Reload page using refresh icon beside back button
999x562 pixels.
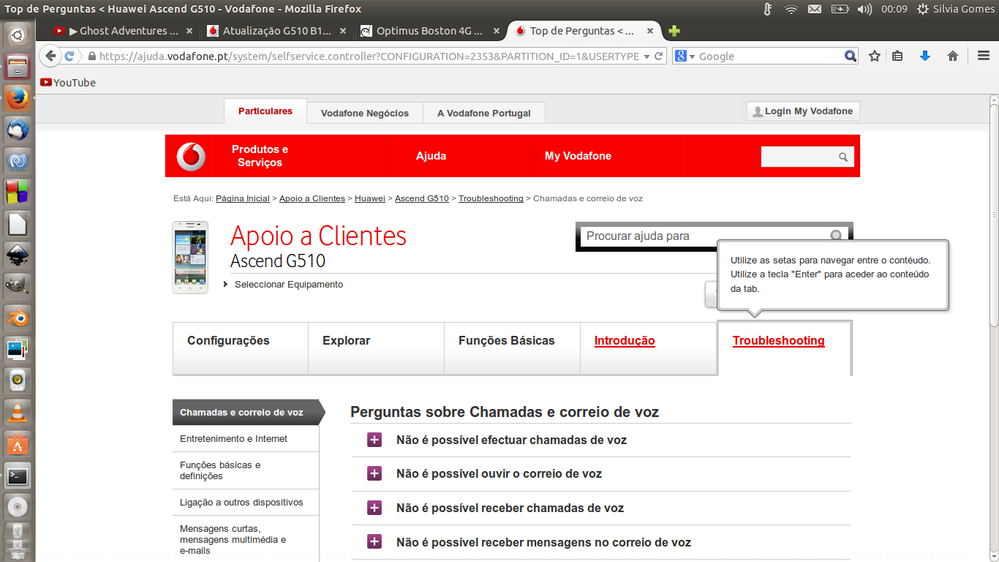69,56
